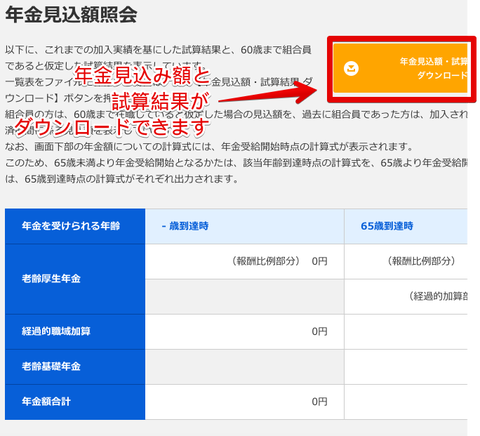Click the 0円 value in 年金額合計 row

(319, 402)
